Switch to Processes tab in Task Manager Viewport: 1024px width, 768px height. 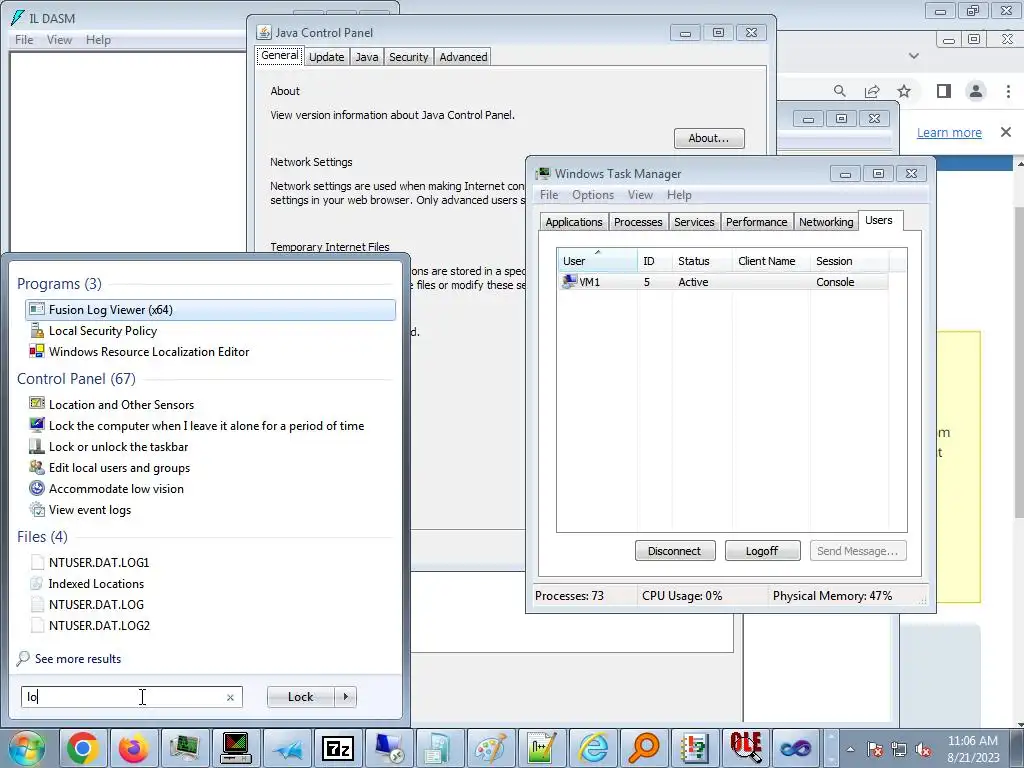(x=638, y=222)
